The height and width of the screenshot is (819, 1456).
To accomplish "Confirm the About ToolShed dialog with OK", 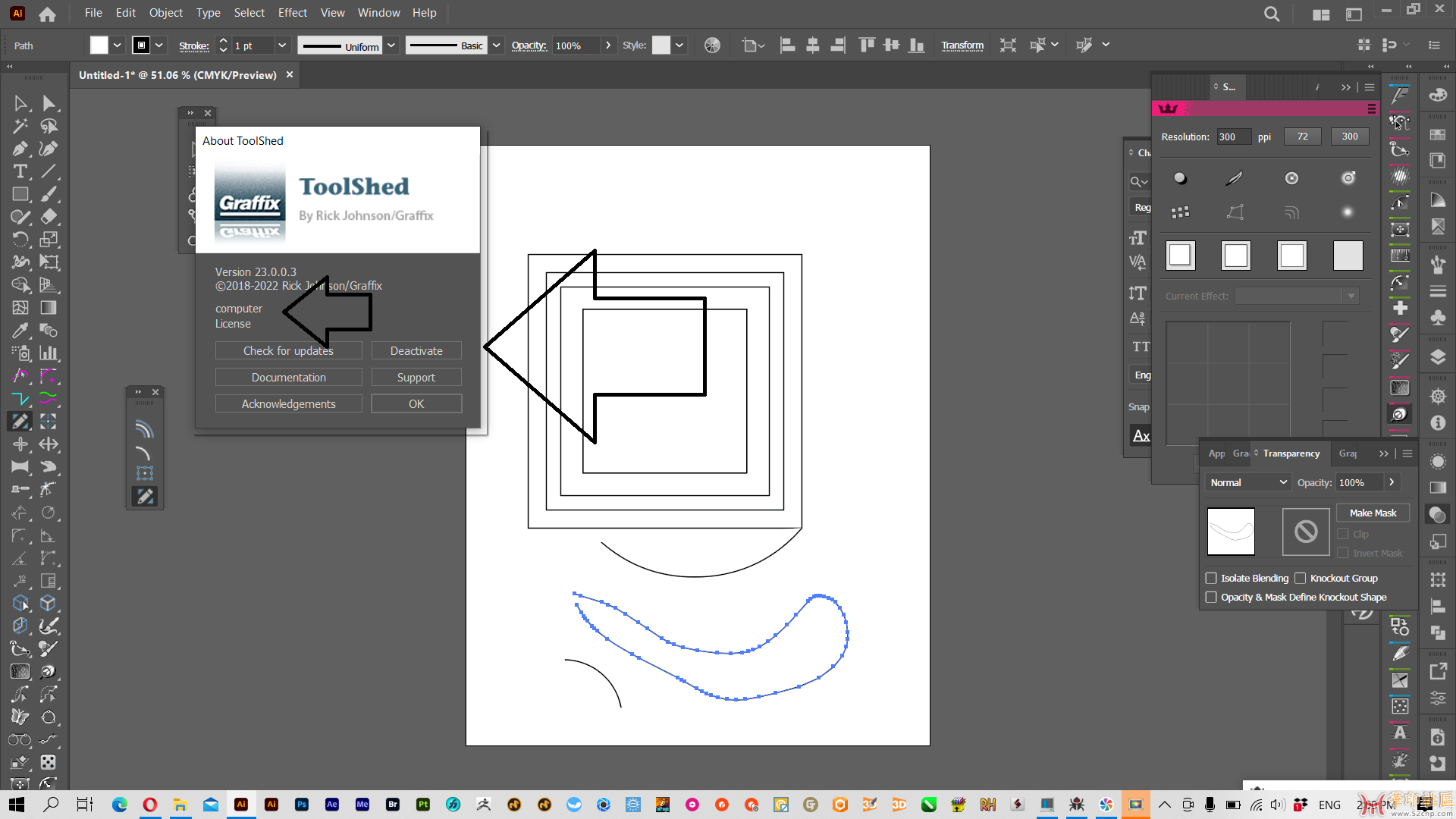I will (x=416, y=404).
